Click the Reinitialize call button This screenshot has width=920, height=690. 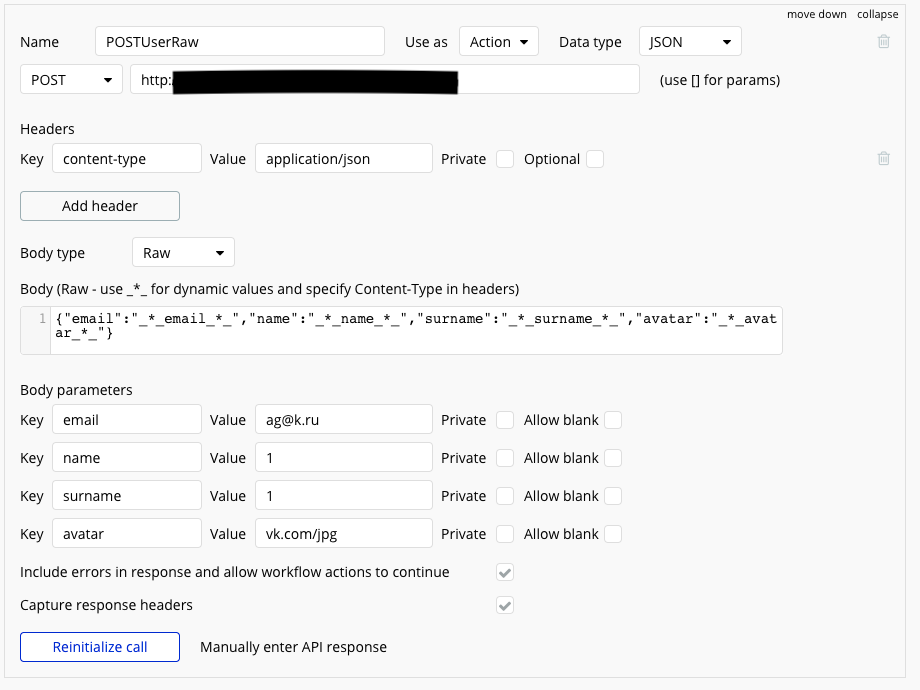pyautogui.click(x=100, y=647)
